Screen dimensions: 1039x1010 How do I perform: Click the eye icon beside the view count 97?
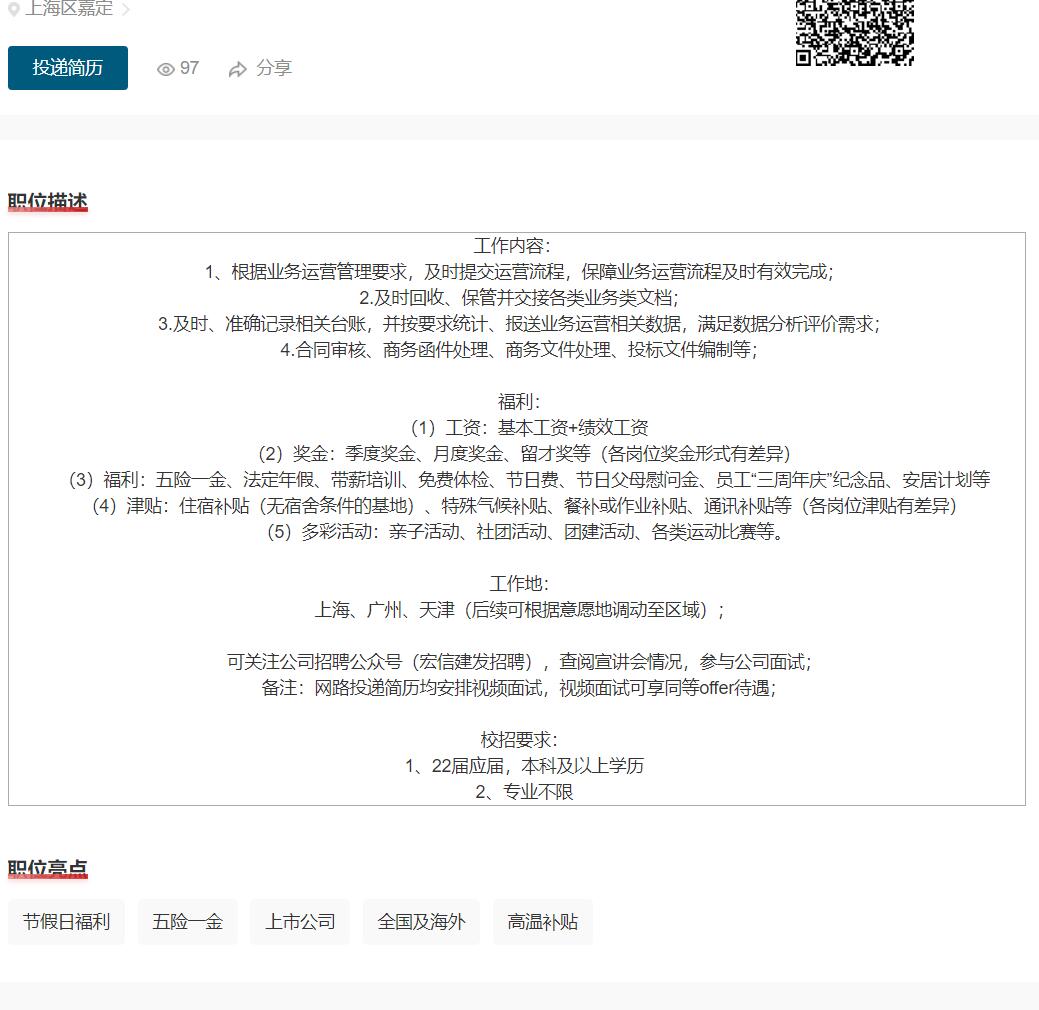point(166,69)
